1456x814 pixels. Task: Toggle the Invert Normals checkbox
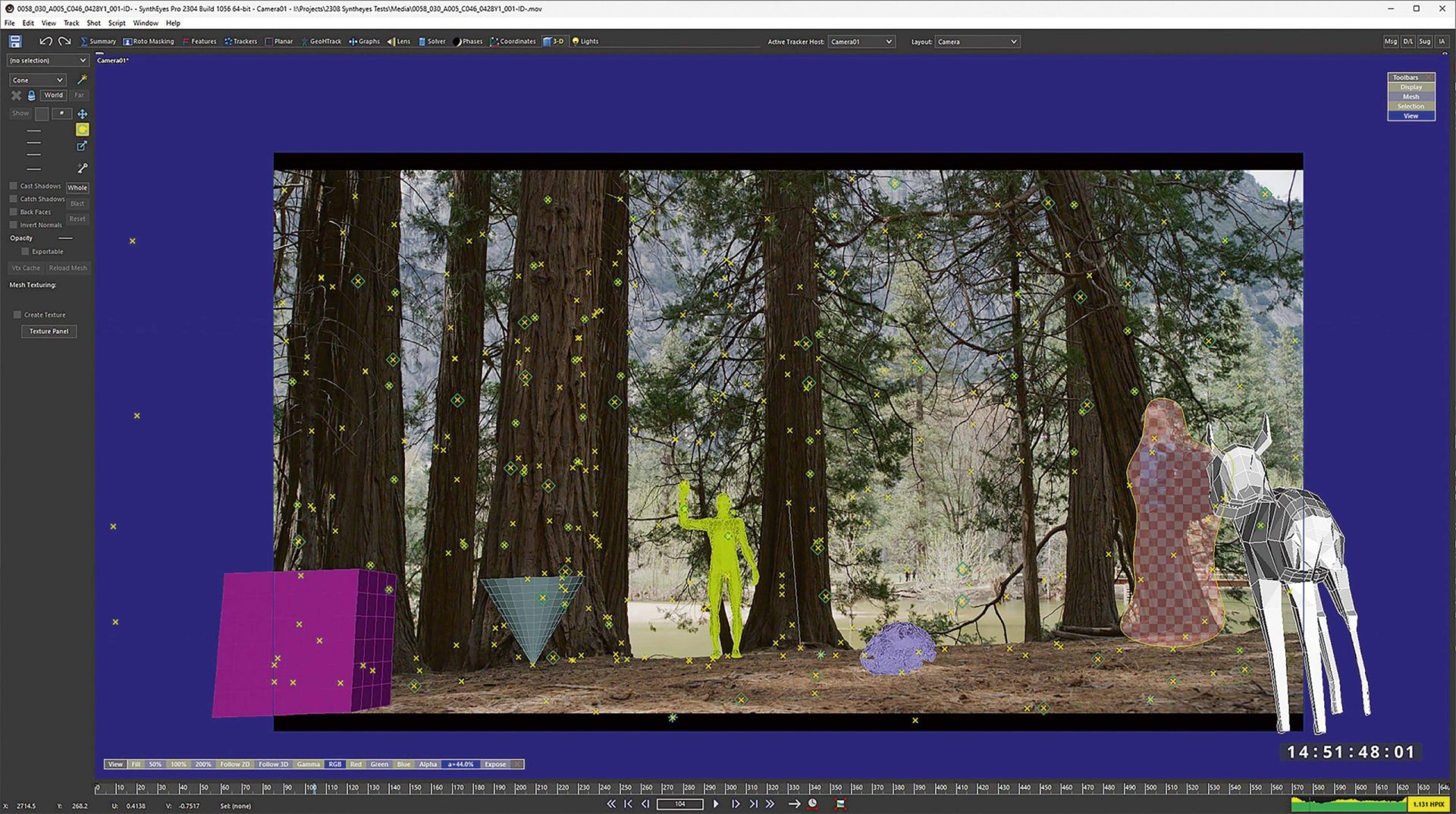pos(14,225)
